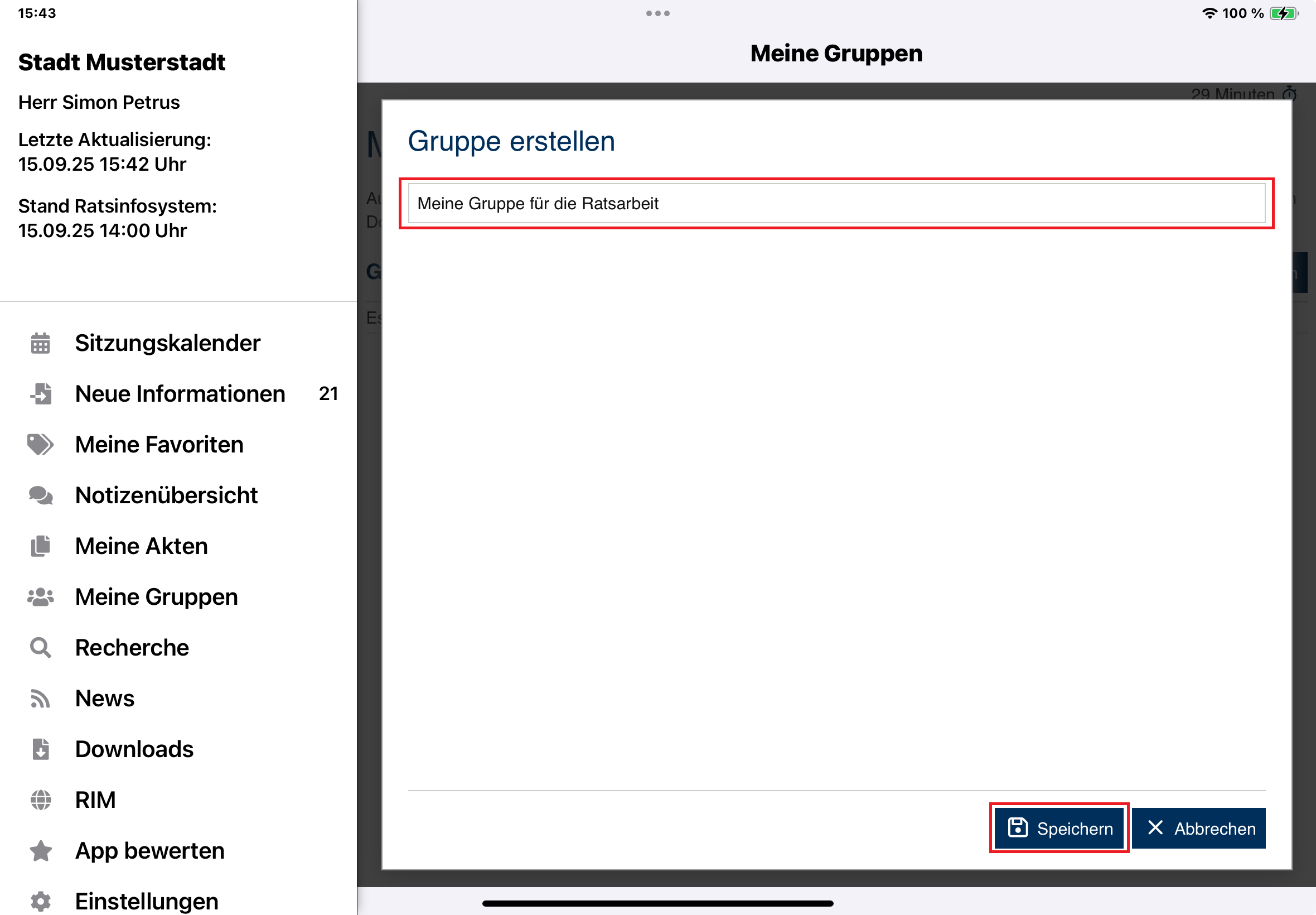Click the Notizenübersicht speech bubbles icon

click(40, 495)
